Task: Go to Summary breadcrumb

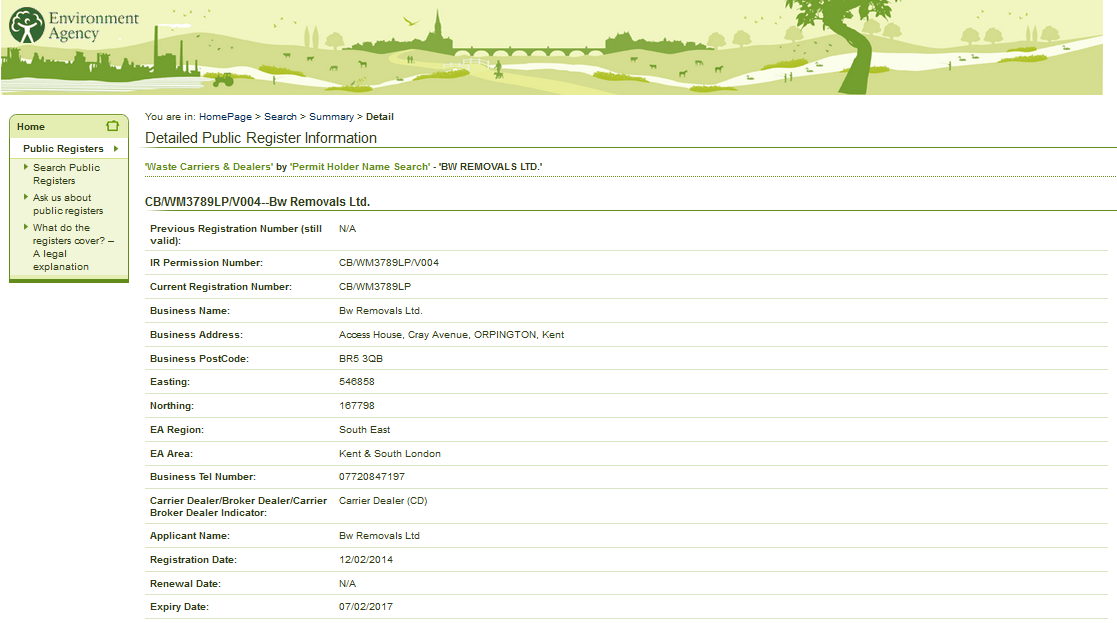Action: tap(331, 117)
